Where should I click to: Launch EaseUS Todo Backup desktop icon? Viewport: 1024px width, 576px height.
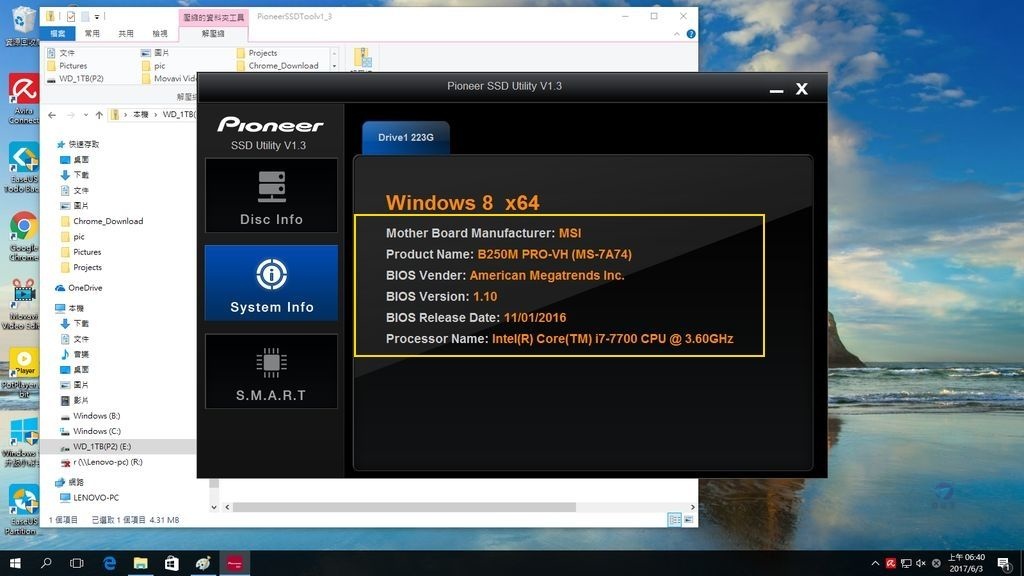22,168
